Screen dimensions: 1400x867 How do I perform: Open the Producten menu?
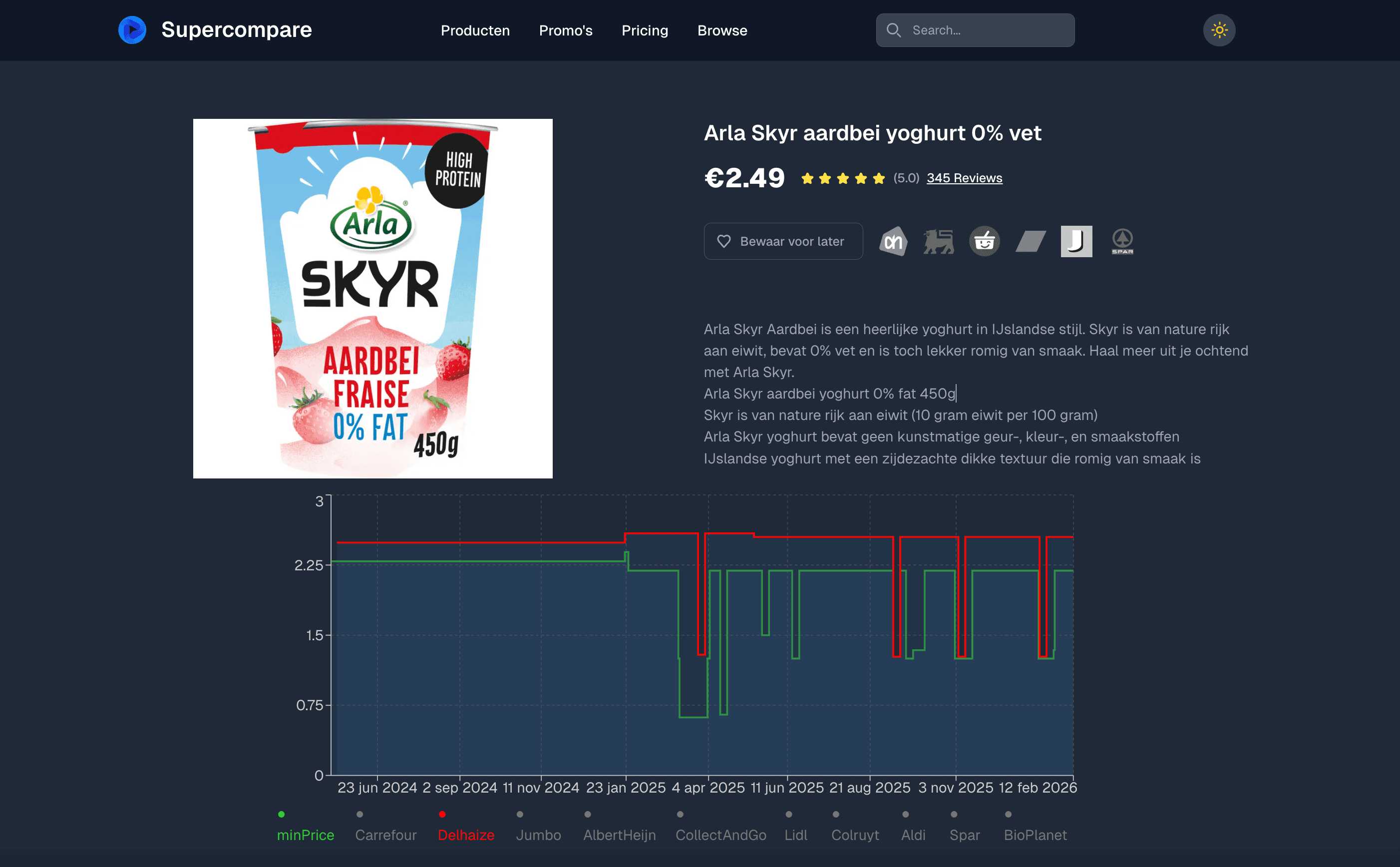[475, 30]
